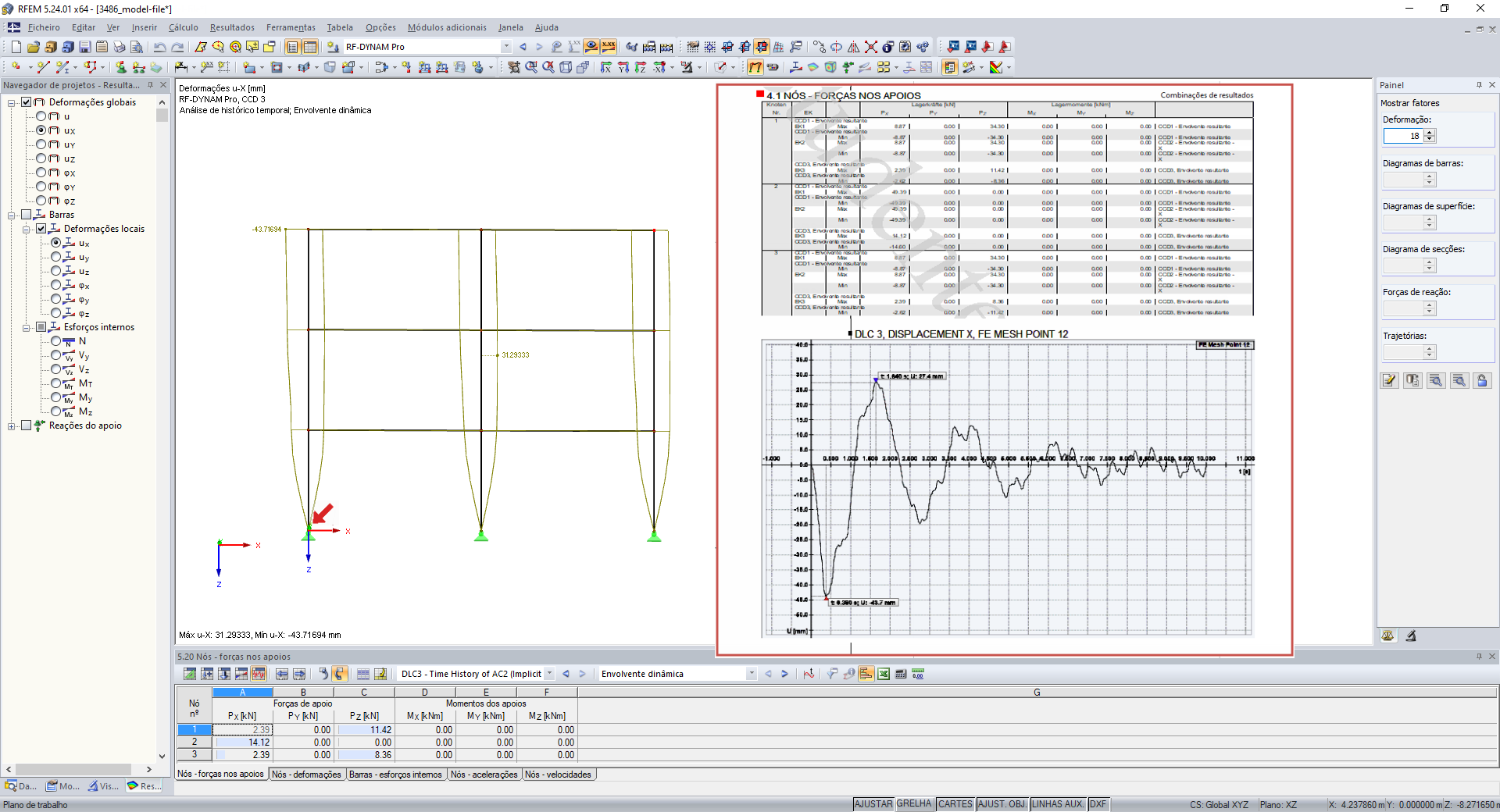Click the deformation display icon
The height and width of the screenshot is (812, 1500).
(755, 67)
